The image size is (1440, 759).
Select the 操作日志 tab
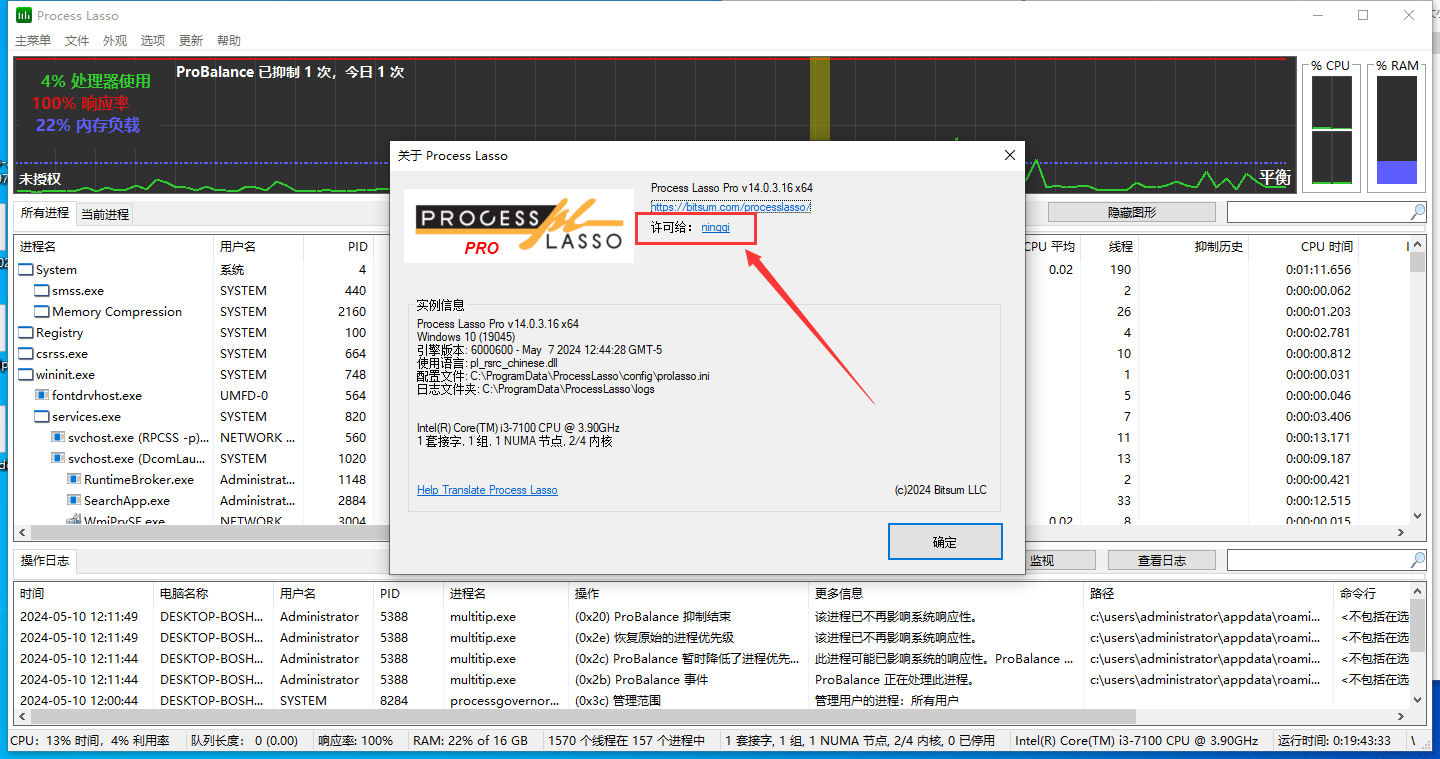point(44,560)
